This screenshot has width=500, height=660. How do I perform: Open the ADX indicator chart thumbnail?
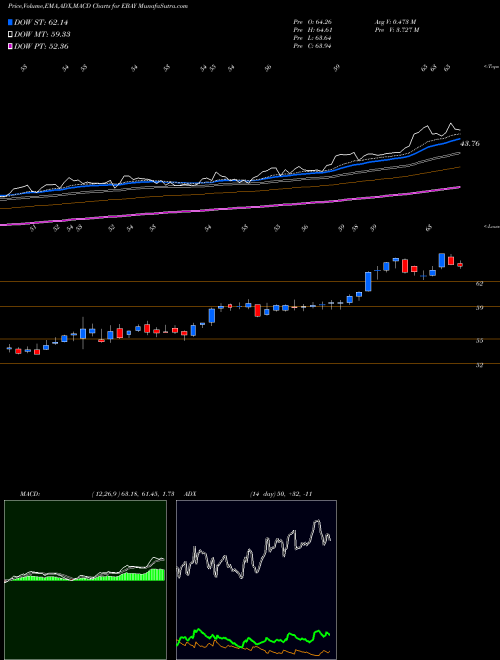point(256,580)
